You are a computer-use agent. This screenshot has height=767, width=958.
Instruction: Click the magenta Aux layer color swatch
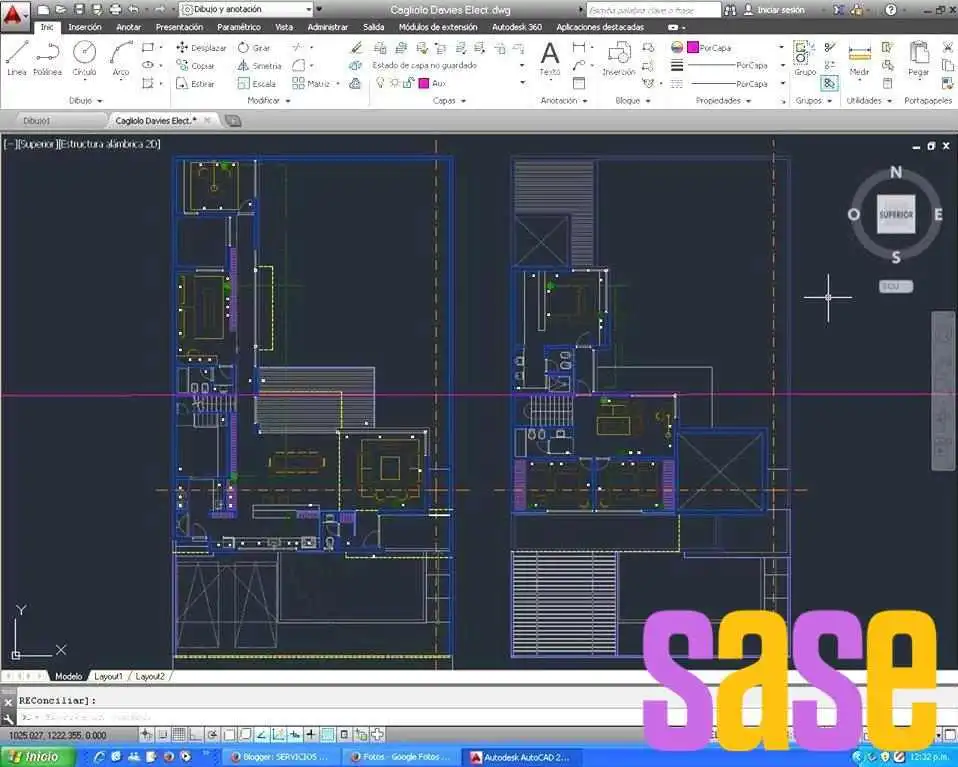tap(424, 83)
